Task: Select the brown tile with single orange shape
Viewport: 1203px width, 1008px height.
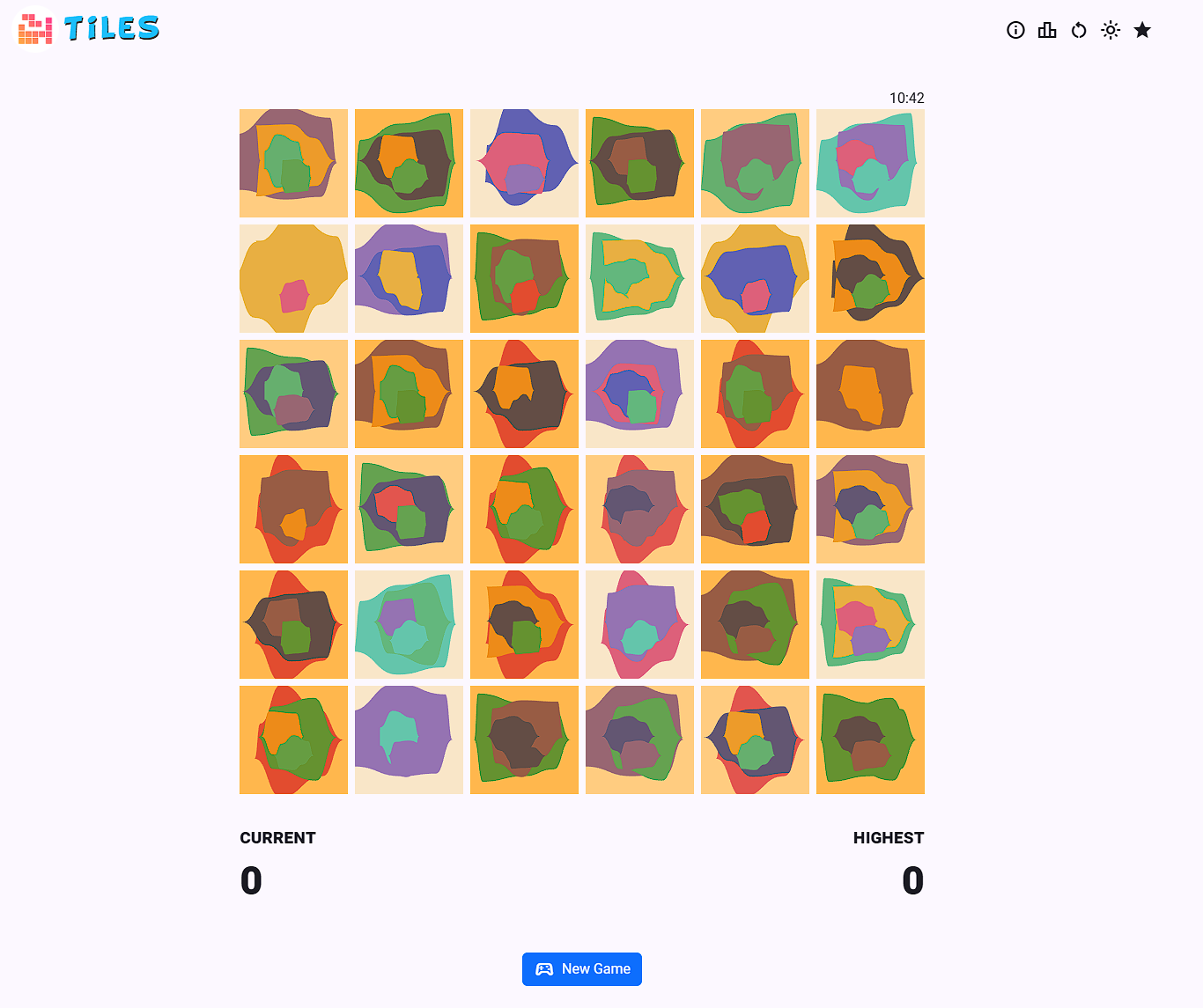Action: (x=870, y=394)
